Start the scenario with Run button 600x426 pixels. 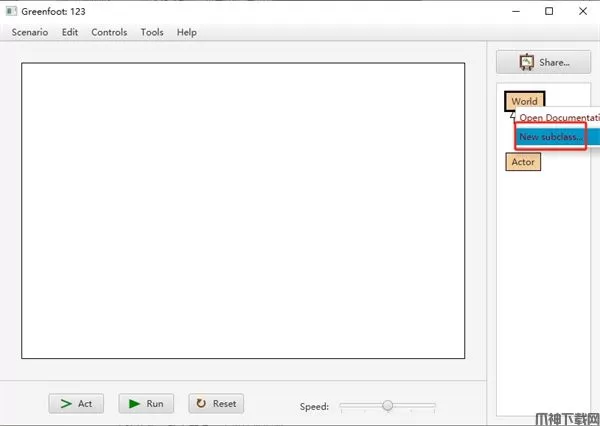click(x=146, y=403)
